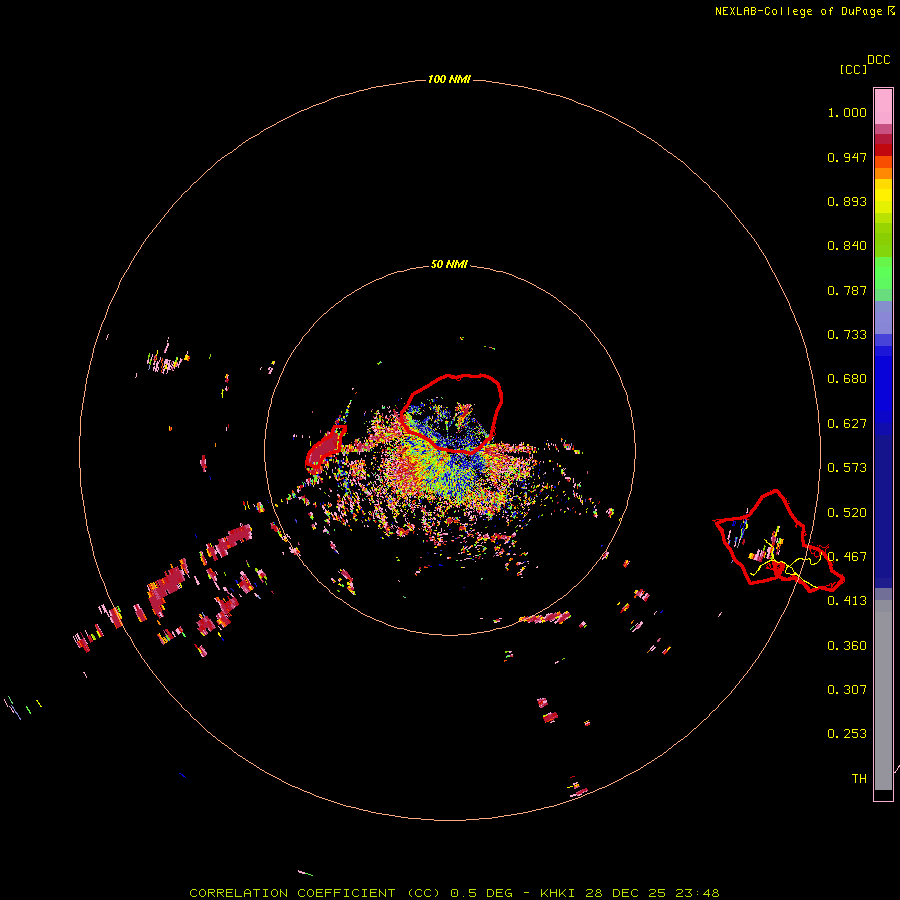Click the 100 NMI range ring label
This screenshot has height=900, width=900.
[x=449, y=79]
